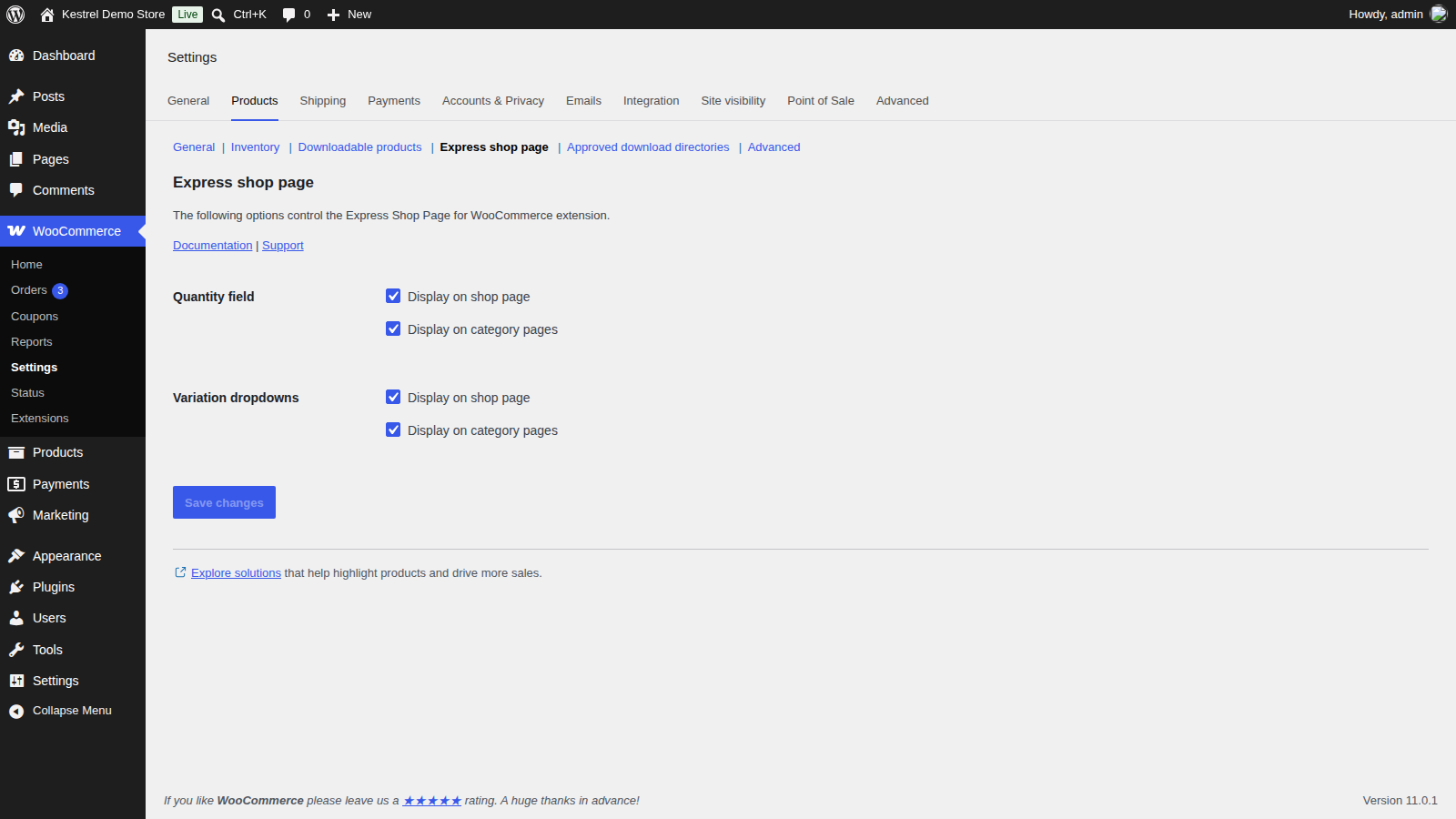Uncheck Variation dropdowns Display on category pages
Viewport: 1456px width, 819px height.
point(393,430)
